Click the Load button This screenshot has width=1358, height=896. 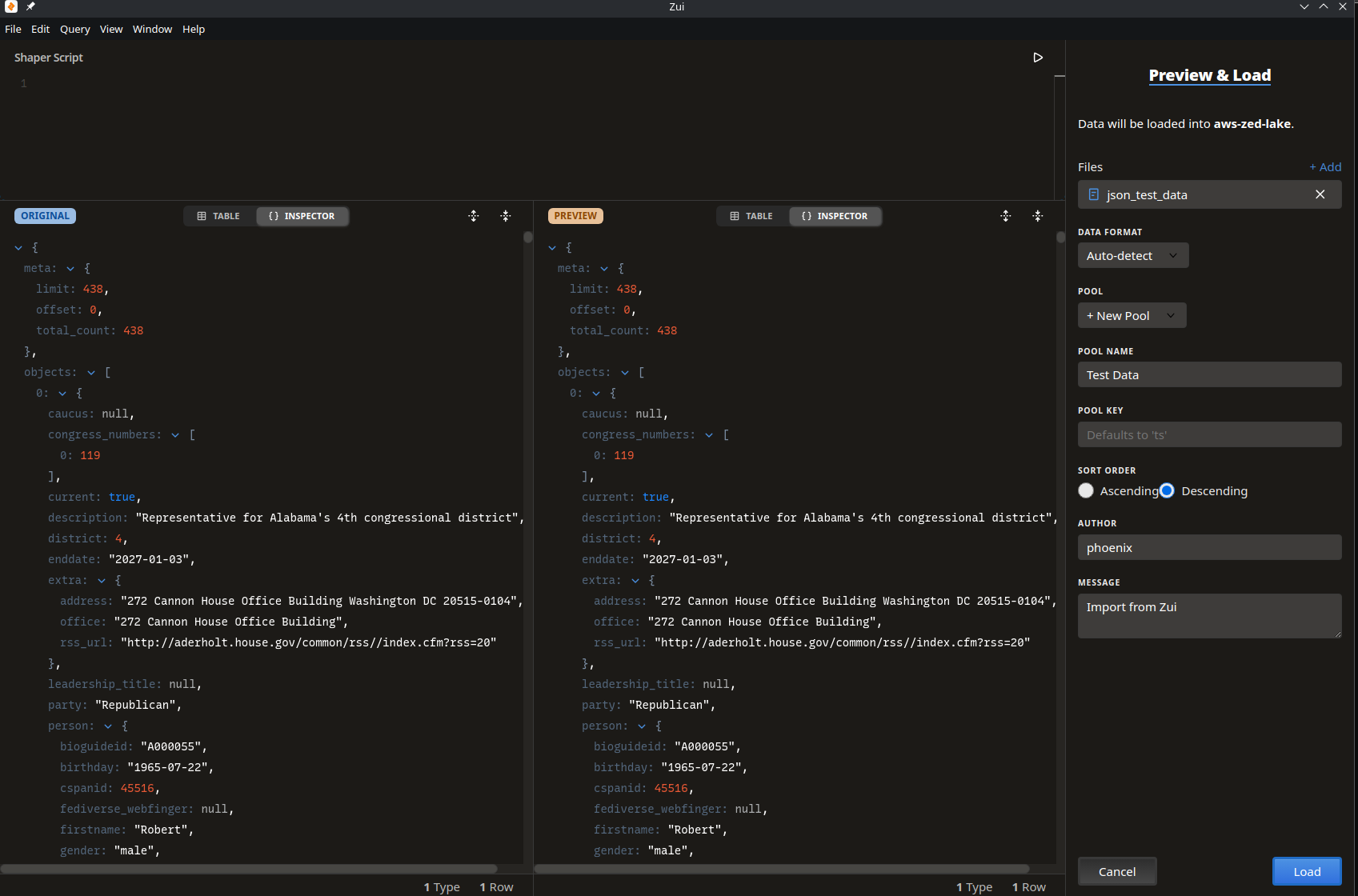pos(1307,871)
